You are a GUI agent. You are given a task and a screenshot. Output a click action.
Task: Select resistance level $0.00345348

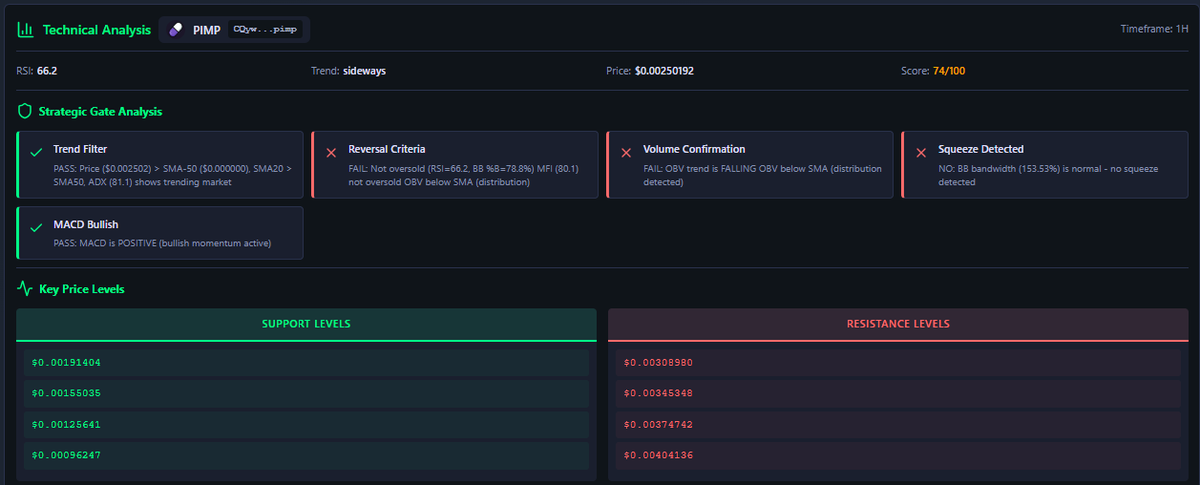(898, 393)
